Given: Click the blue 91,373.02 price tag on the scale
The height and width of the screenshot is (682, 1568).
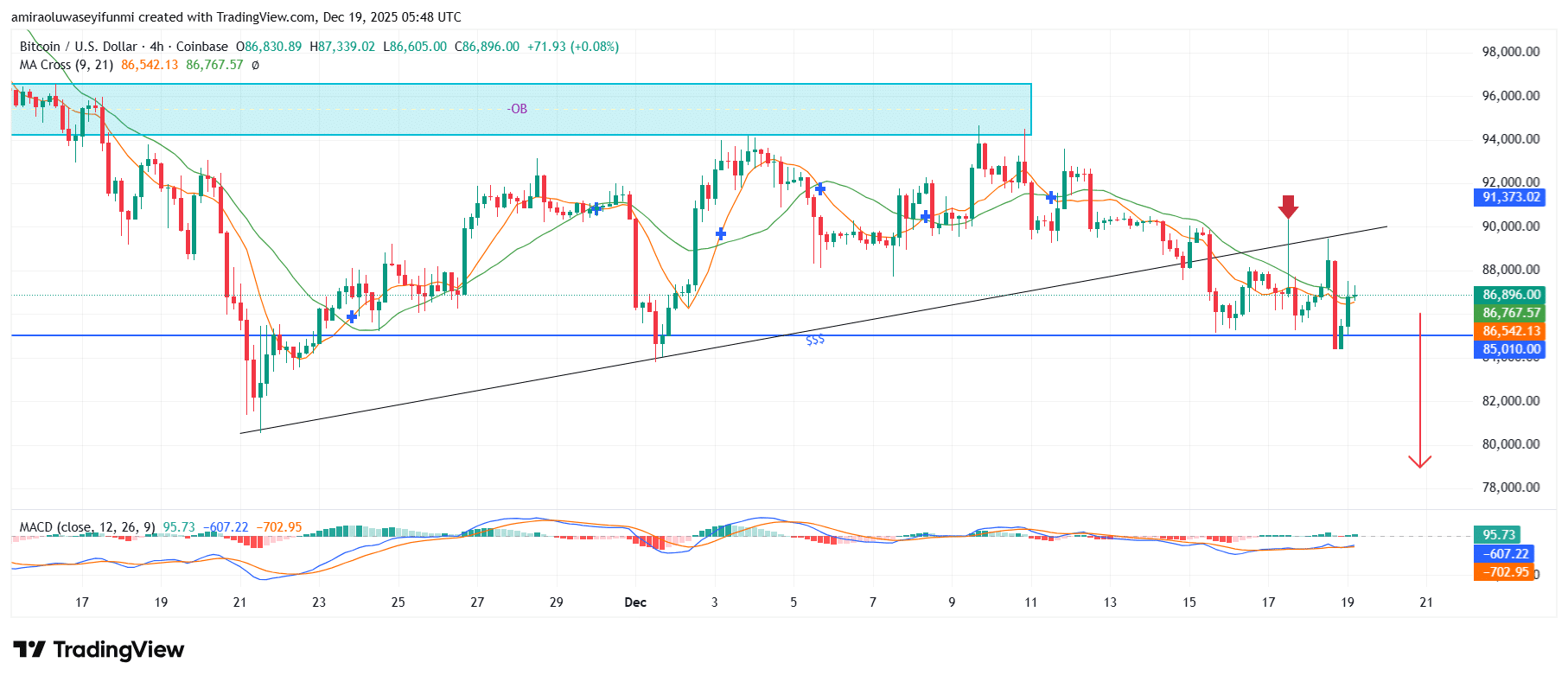Looking at the screenshot, I should click(x=1508, y=197).
